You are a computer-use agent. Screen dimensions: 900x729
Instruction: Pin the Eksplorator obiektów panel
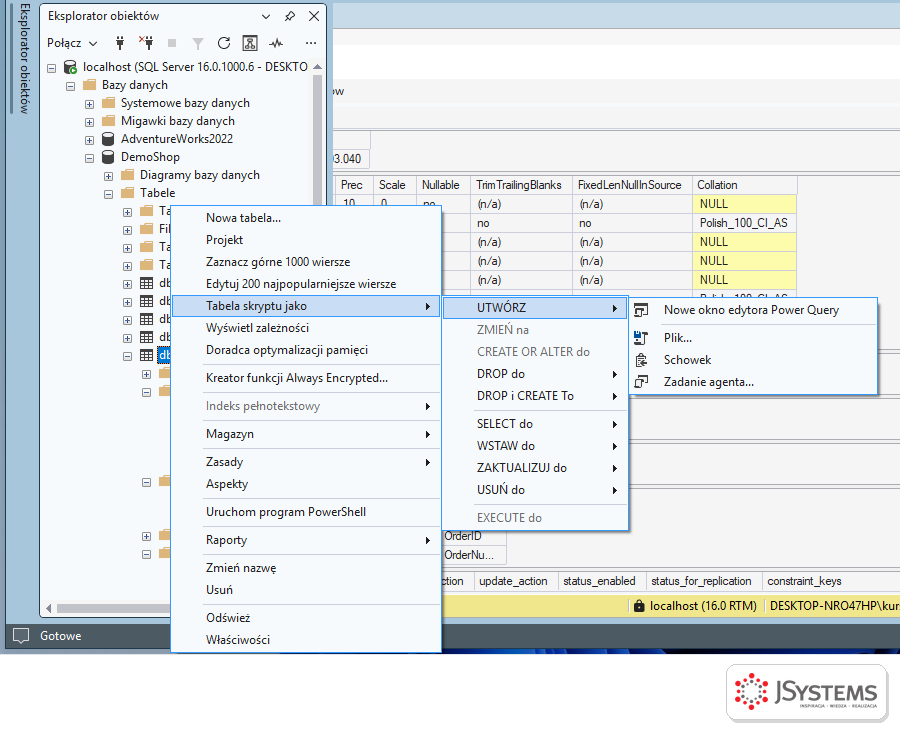(x=290, y=16)
